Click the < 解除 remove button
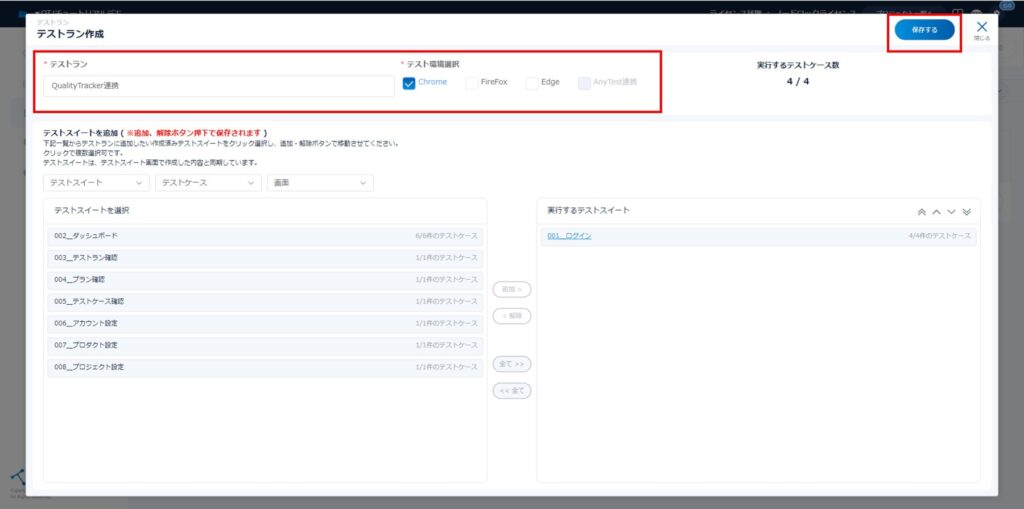Viewport: 1024px width, 509px height. [512, 316]
